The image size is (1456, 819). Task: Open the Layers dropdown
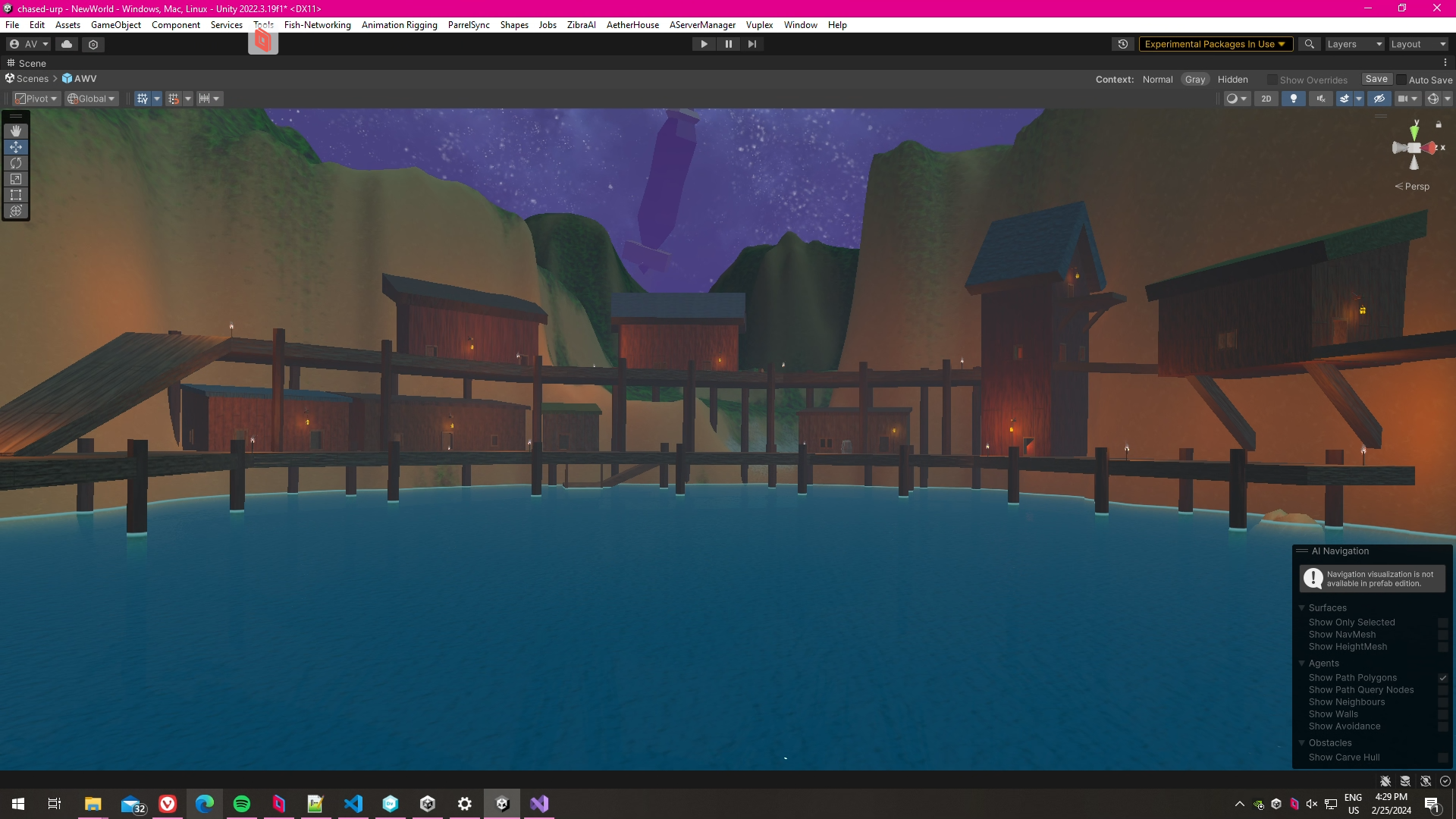pos(1354,44)
